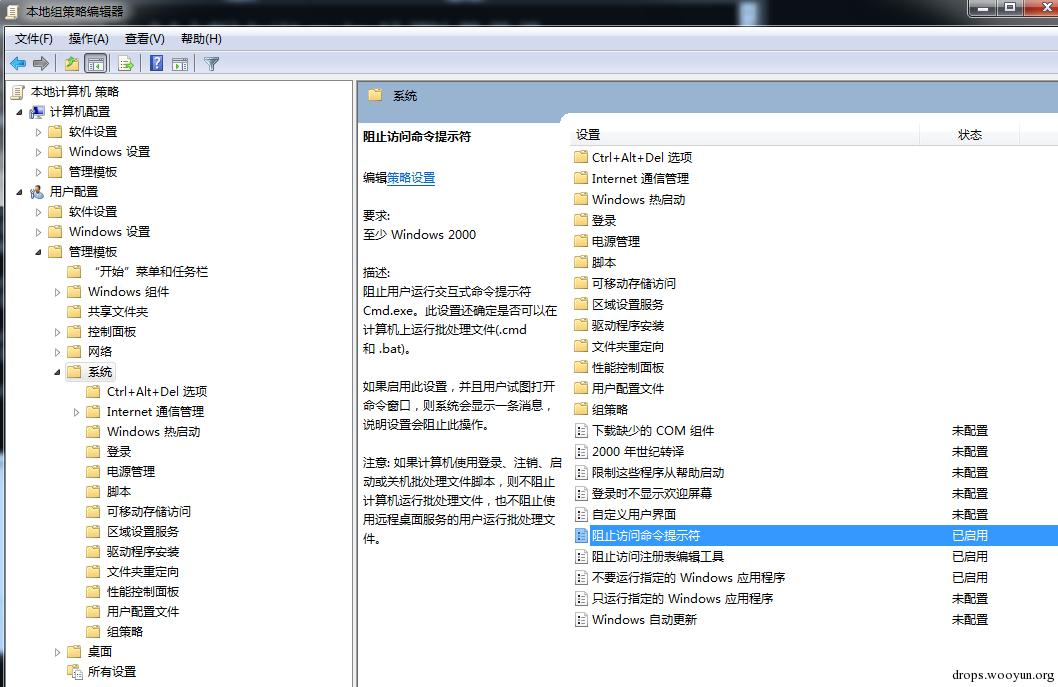Viewport: 1058px width, 687px height.
Task: Toggle the Show/Hide Console Tree icon
Action: tap(95, 62)
